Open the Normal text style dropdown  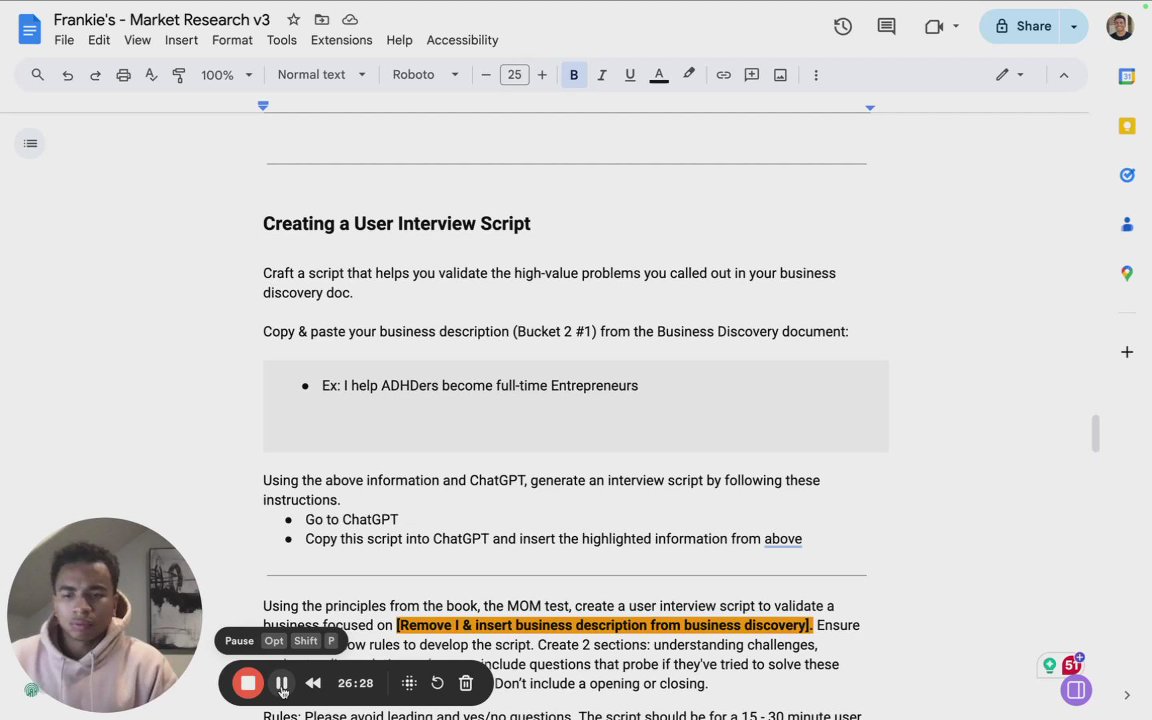tap(321, 75)
